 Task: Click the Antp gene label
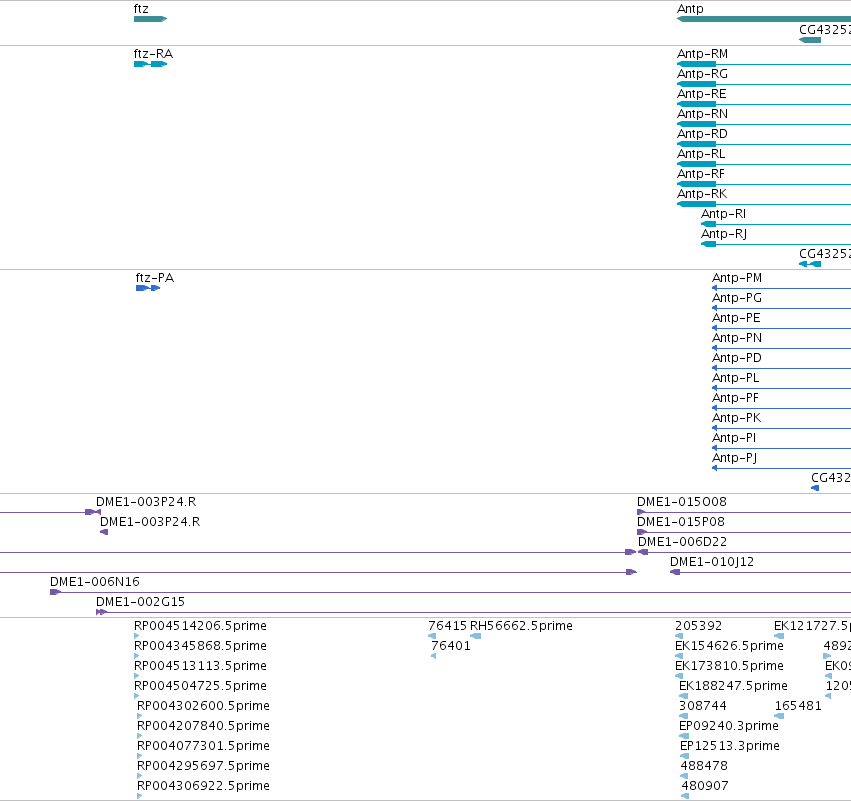click(690, 9)
